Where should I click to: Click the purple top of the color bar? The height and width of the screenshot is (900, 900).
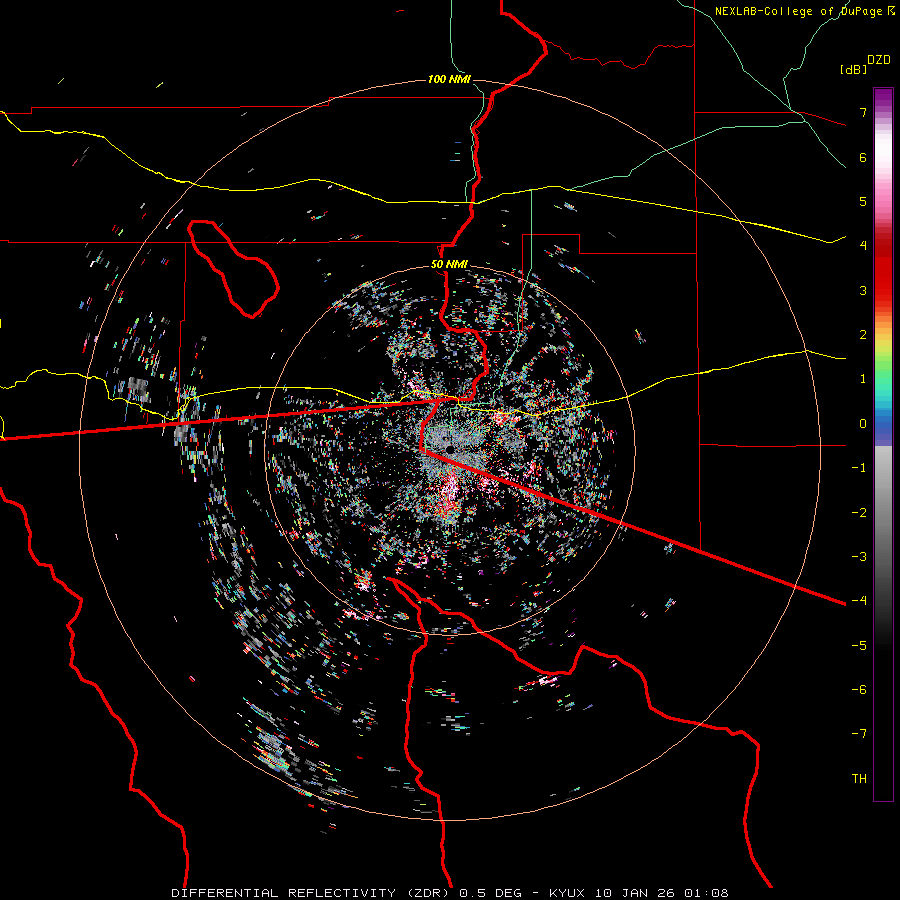coord(883,98)
